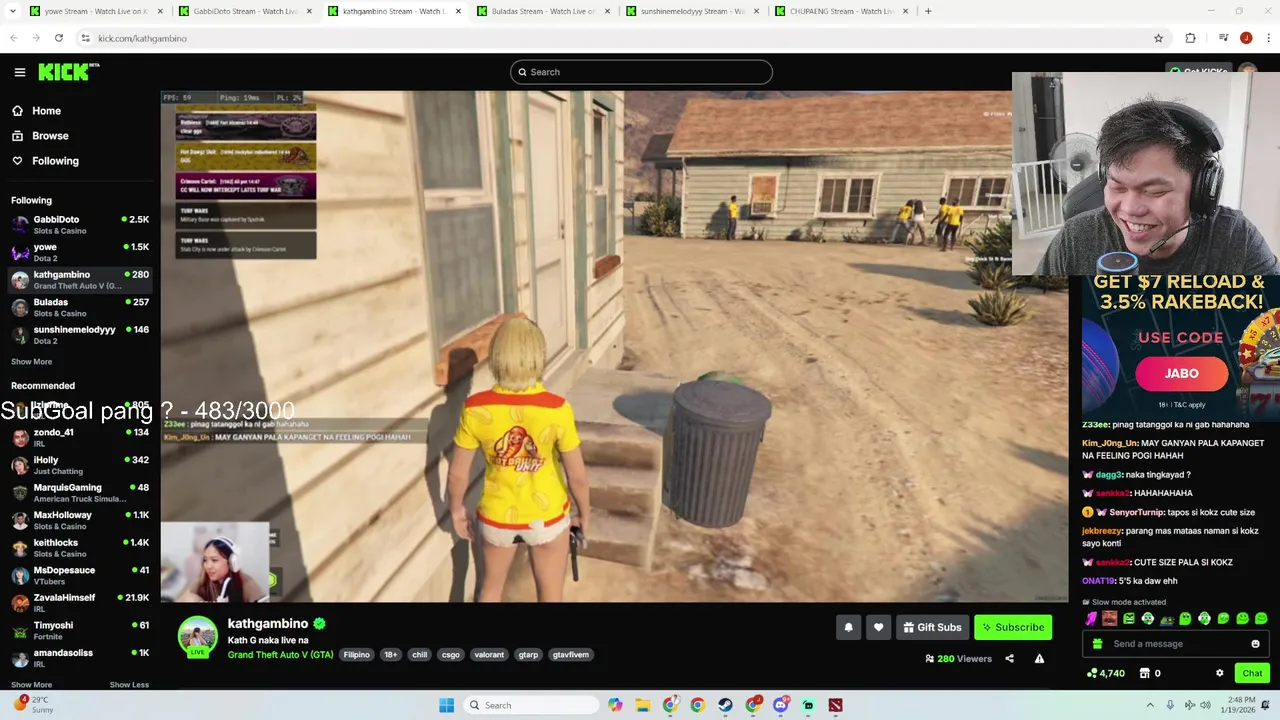Open yowe channel in Following list
This screenshot has height=720, width=1280.
80,252
